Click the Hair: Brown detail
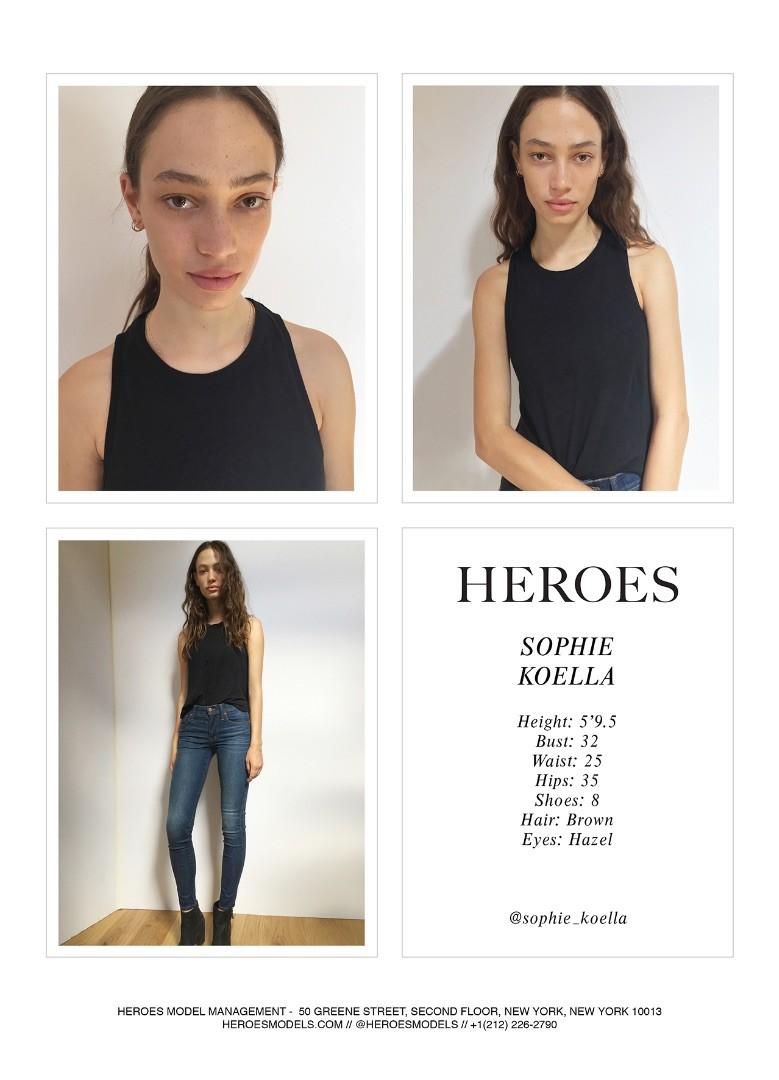The image size is (779, 1080). pyautogui.click(x=567, y=820)
